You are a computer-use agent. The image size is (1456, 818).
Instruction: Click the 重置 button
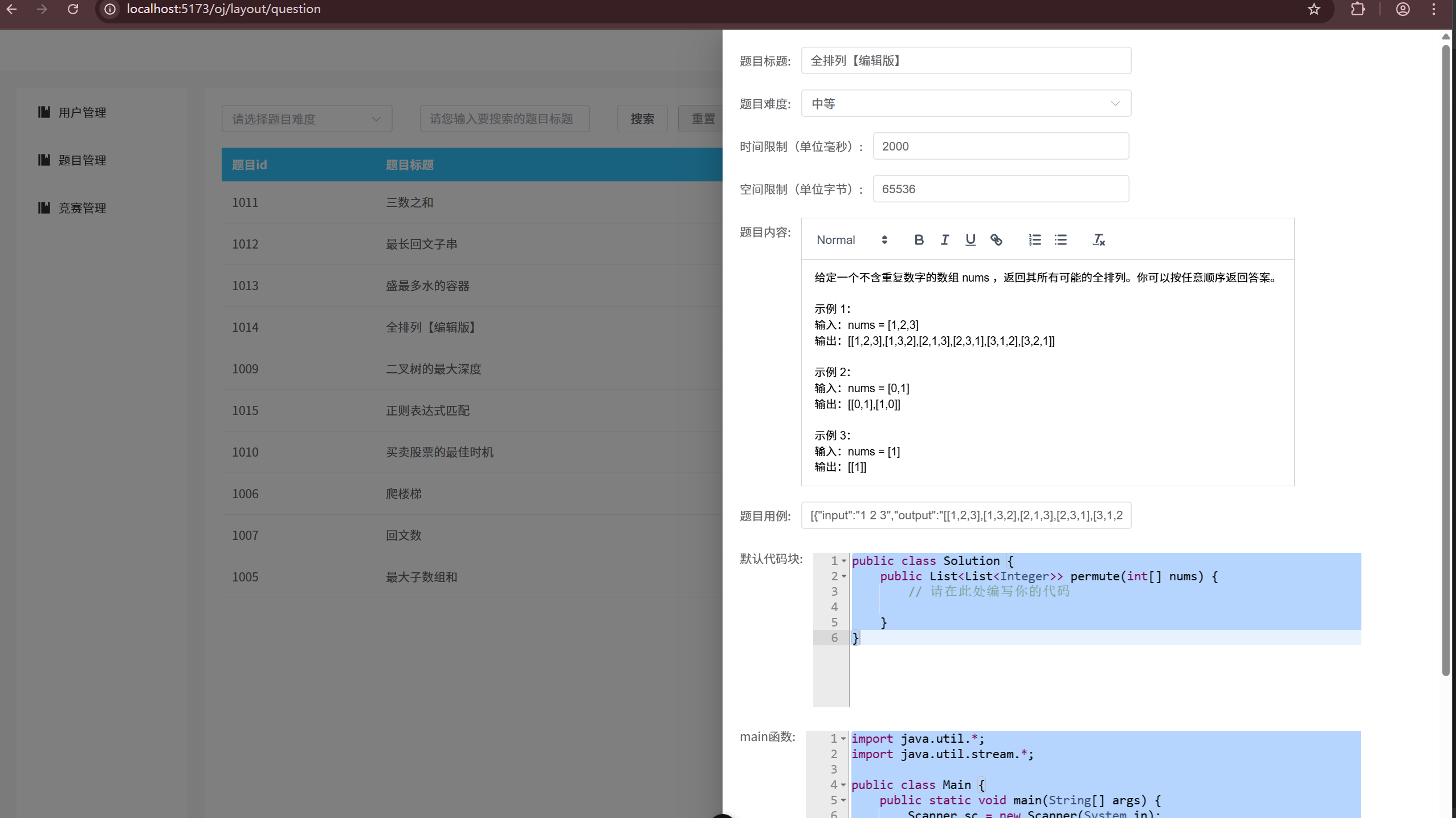(703, 118)
